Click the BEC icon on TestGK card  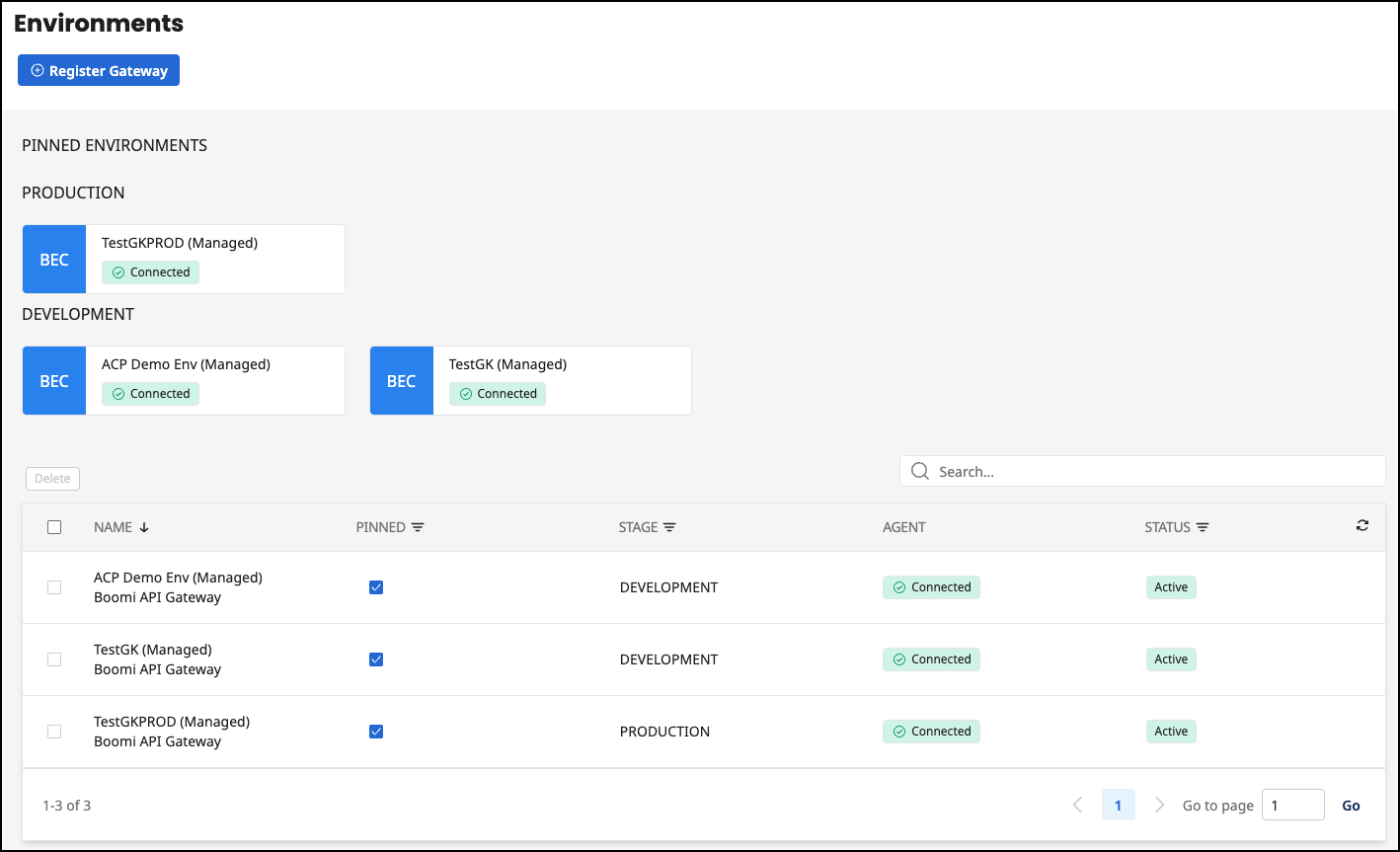pos(401,380)
